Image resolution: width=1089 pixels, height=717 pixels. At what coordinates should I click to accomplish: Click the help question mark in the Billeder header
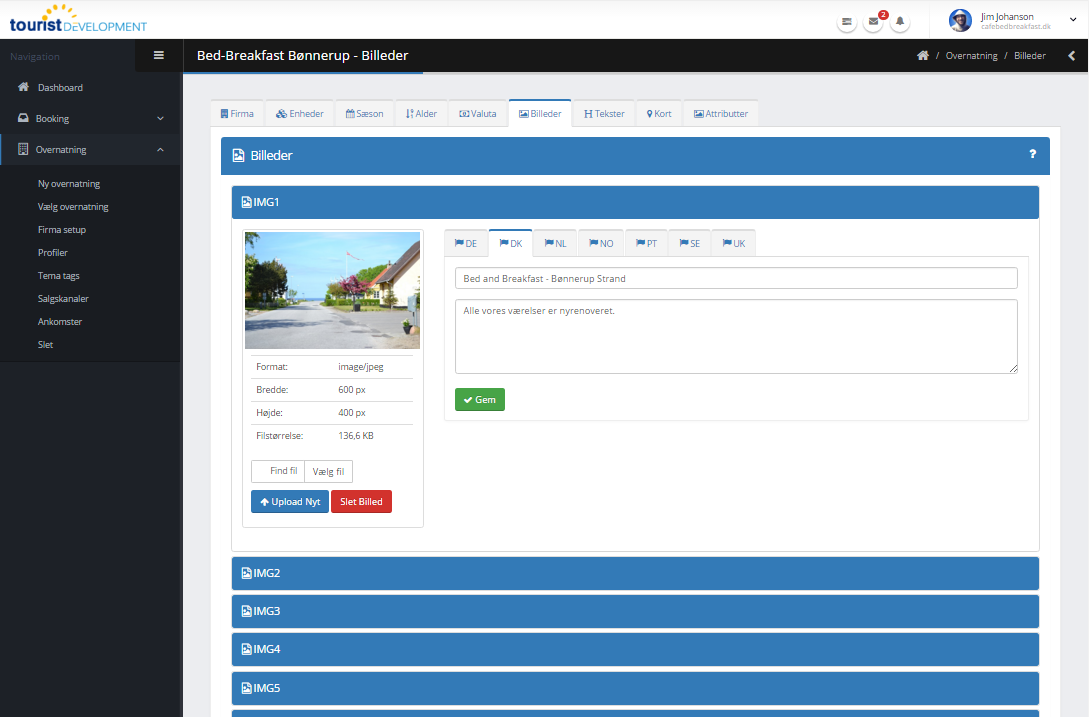click(x=1033, y=154)
